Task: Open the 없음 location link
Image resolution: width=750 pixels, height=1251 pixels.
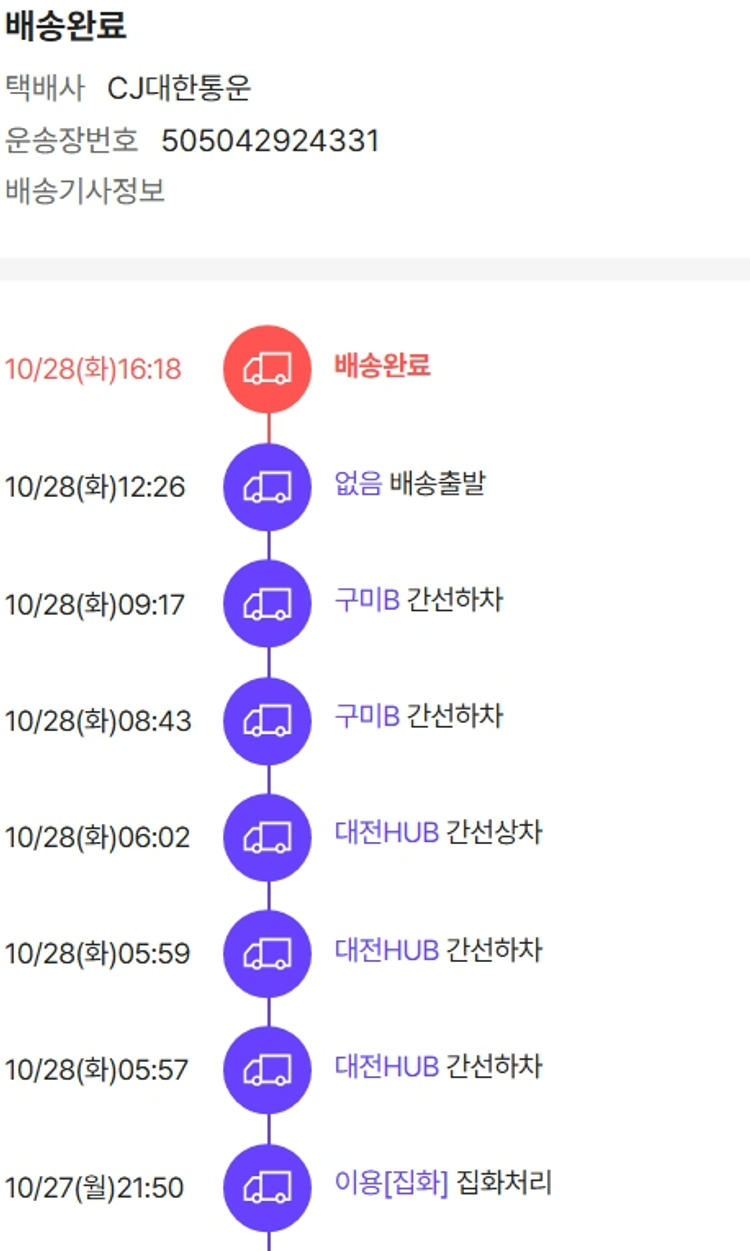Action: point(358,485)
